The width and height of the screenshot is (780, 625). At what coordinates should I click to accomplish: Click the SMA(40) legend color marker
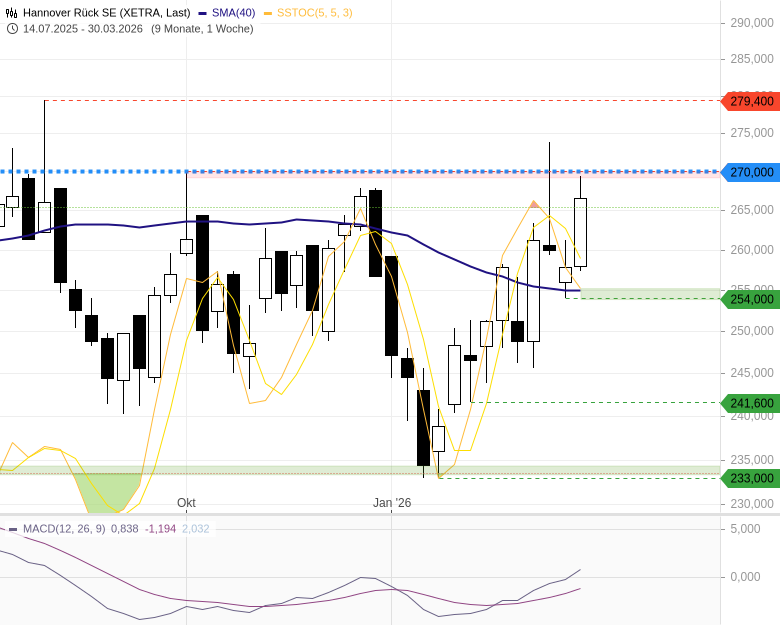[203, 13]
